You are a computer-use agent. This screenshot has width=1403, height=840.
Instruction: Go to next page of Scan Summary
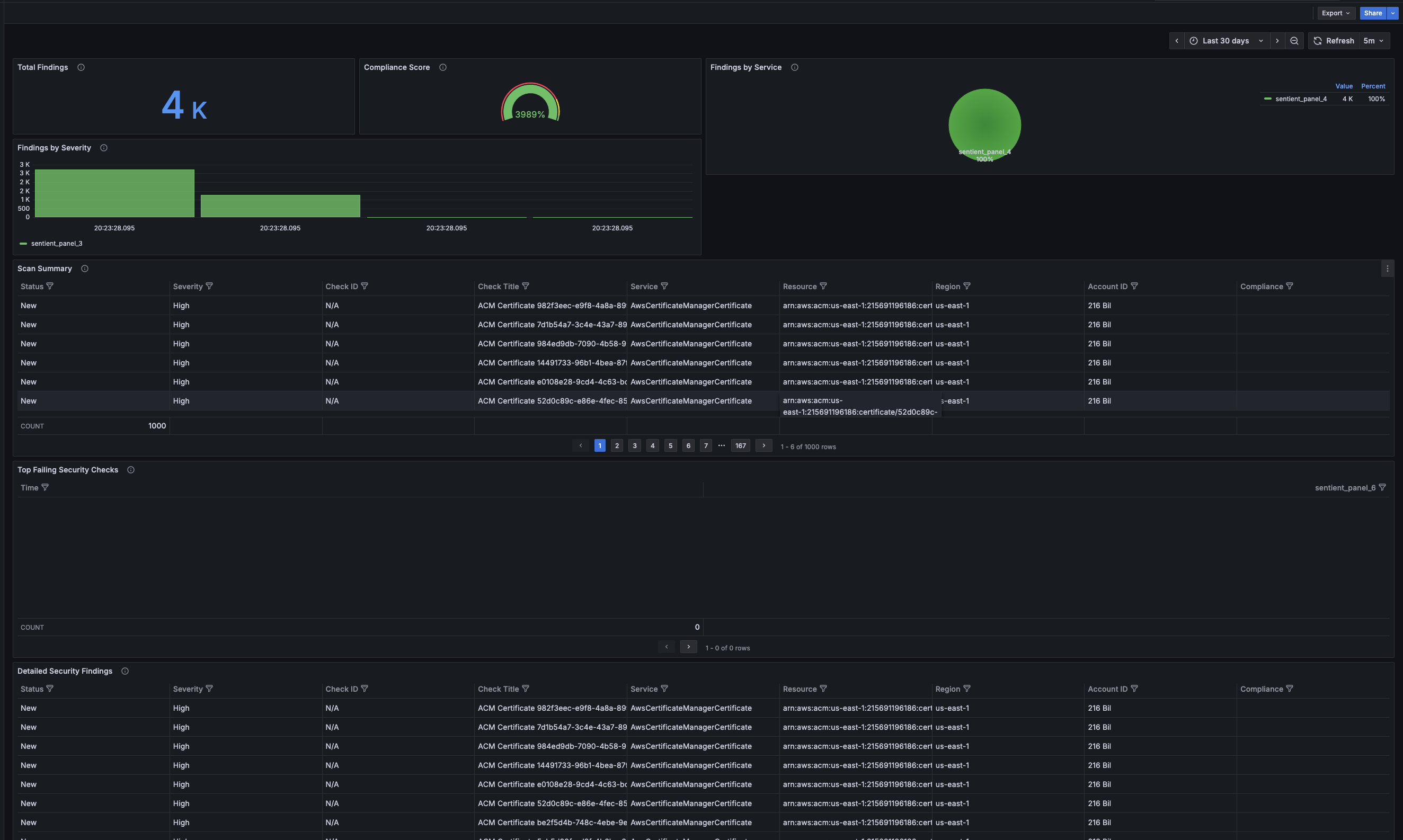point(764,445)
